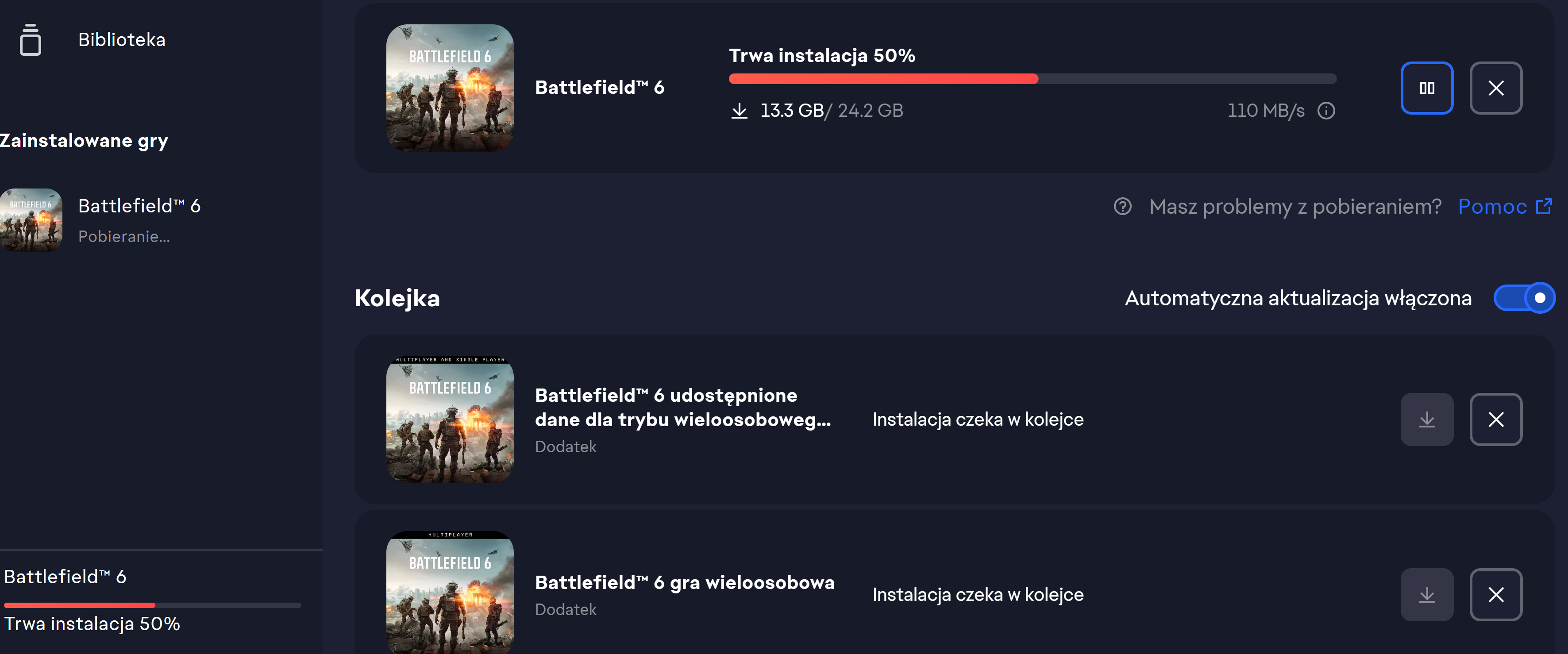Screen dimensions: 1568x654
Task: Click the Biblioteka menu label
Action: coord(122,40)
